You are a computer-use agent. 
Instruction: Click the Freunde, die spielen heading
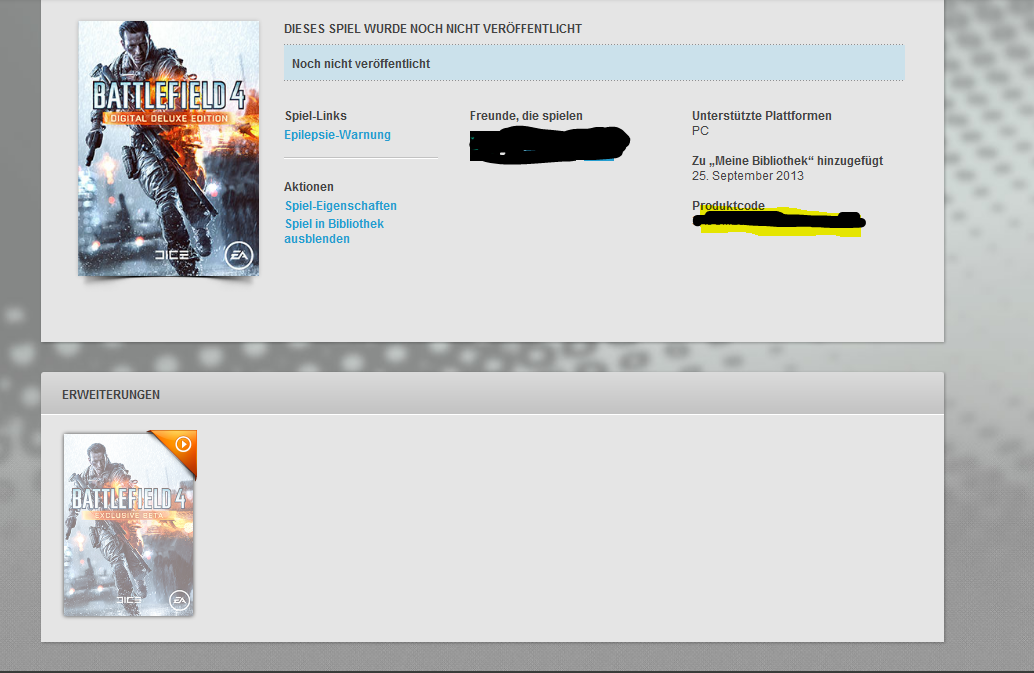pyautogui.click(x=526, y=115)
